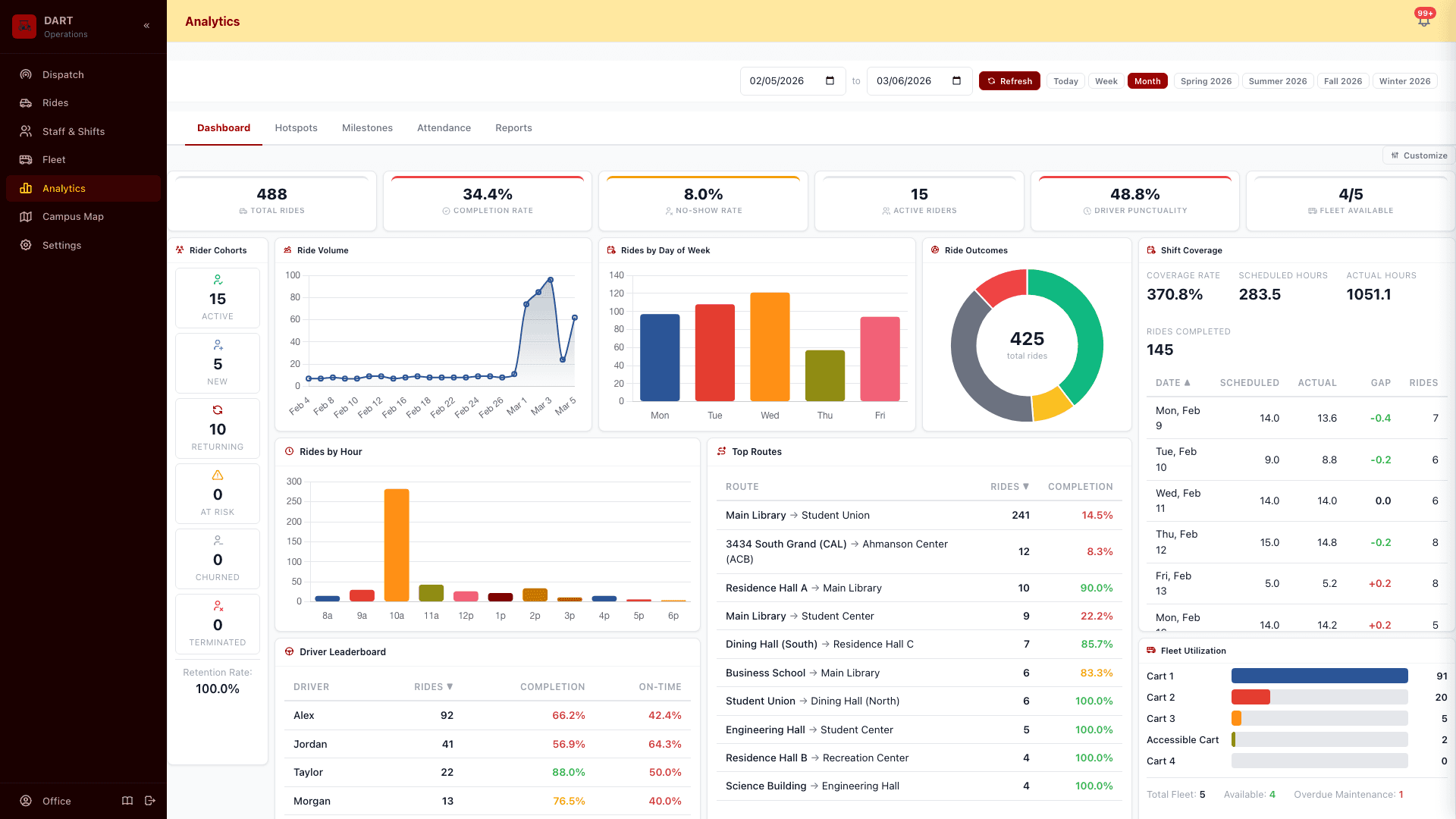The height and width of the screenshot is (819, 1456).
Task: Click the Staff & Shifts sidebar icon
Action: point(25,131)
